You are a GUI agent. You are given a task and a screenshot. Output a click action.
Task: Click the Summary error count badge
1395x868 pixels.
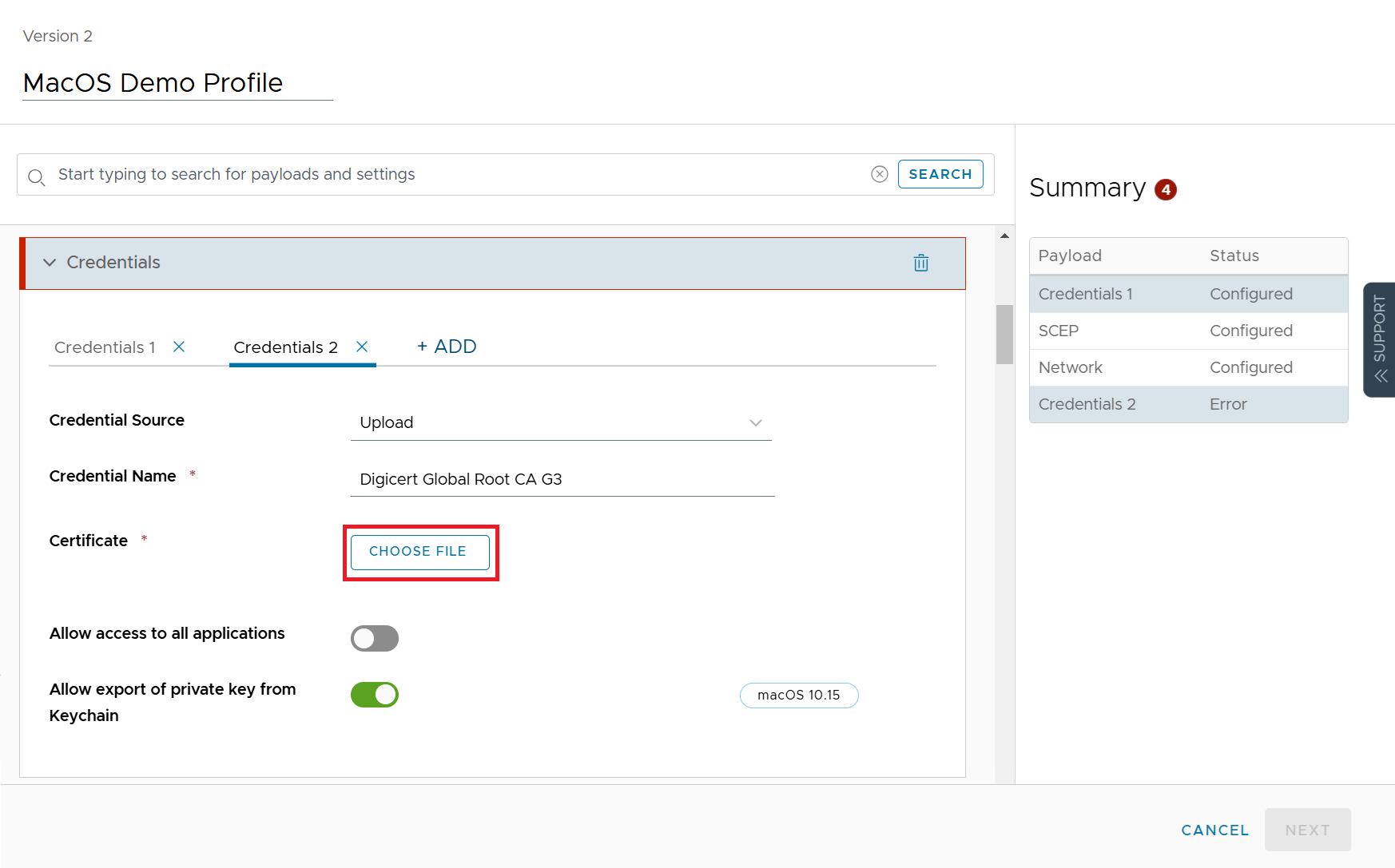(1166, 189)
